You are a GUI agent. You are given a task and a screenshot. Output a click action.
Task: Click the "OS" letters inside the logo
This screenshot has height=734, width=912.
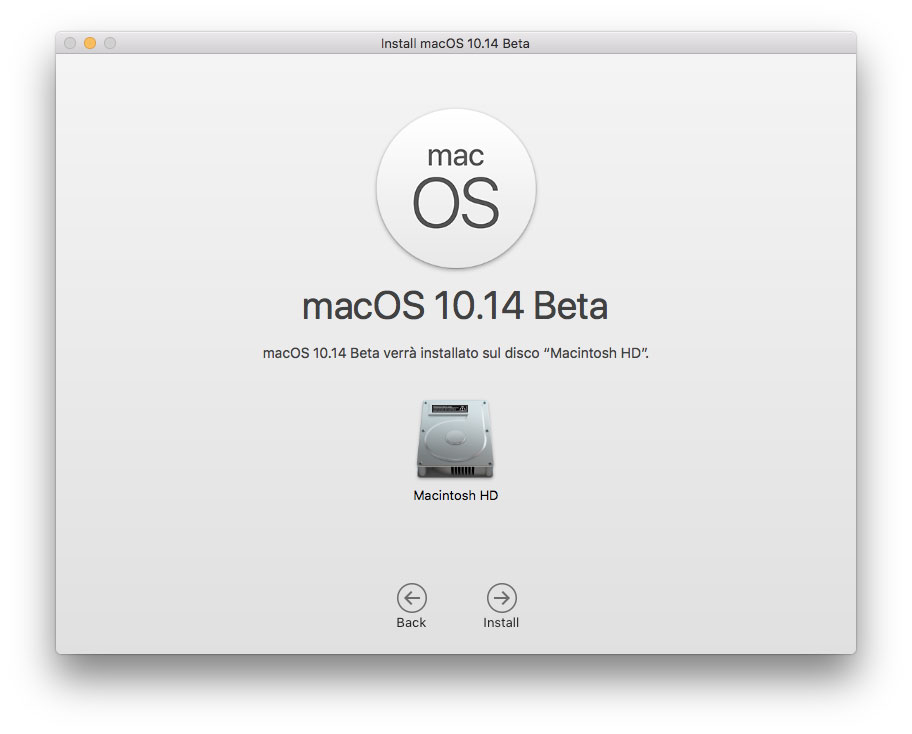455,204
